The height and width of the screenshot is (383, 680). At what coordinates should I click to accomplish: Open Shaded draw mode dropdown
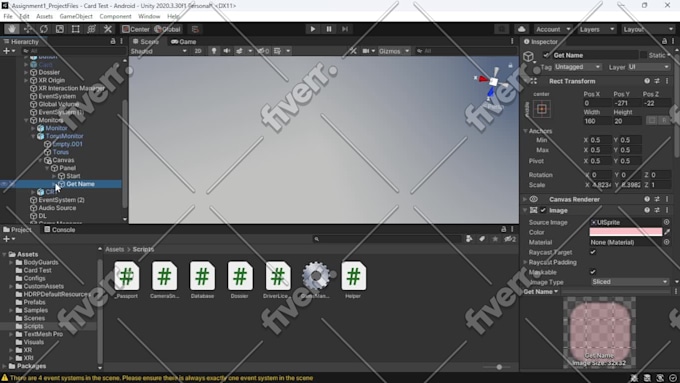pos(159,51)
